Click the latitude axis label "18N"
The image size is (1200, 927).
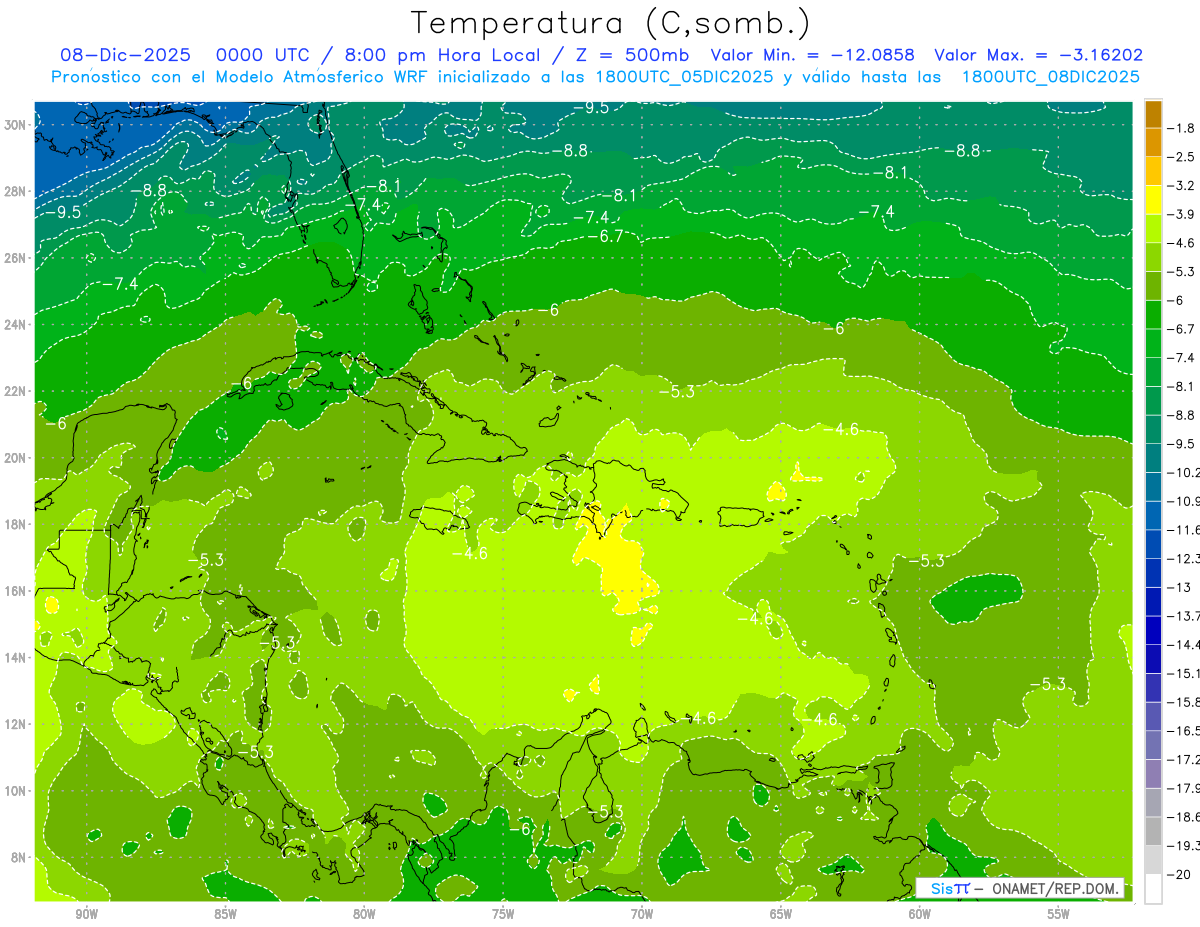point(15,524)
